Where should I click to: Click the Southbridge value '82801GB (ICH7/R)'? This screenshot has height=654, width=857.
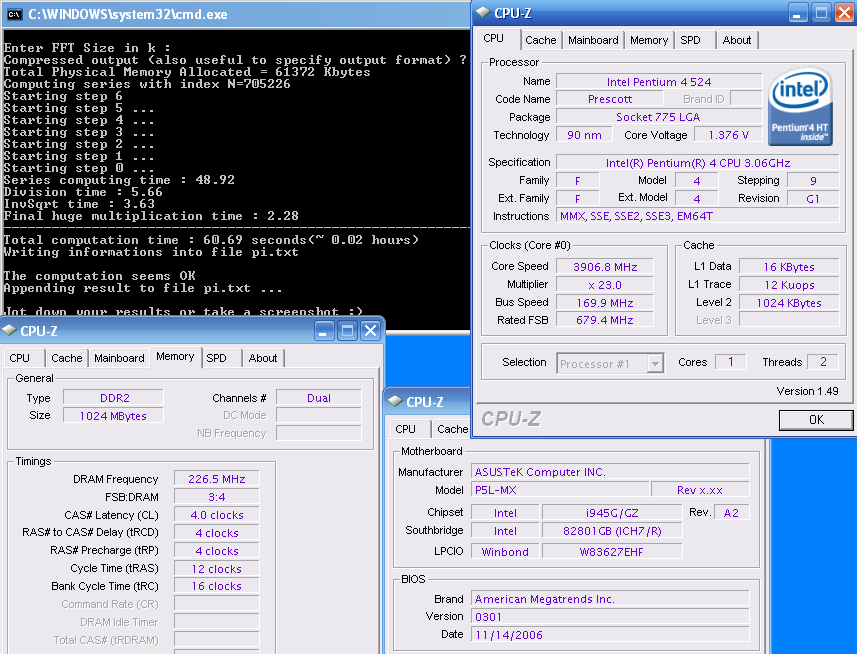(x=612, y=531)
